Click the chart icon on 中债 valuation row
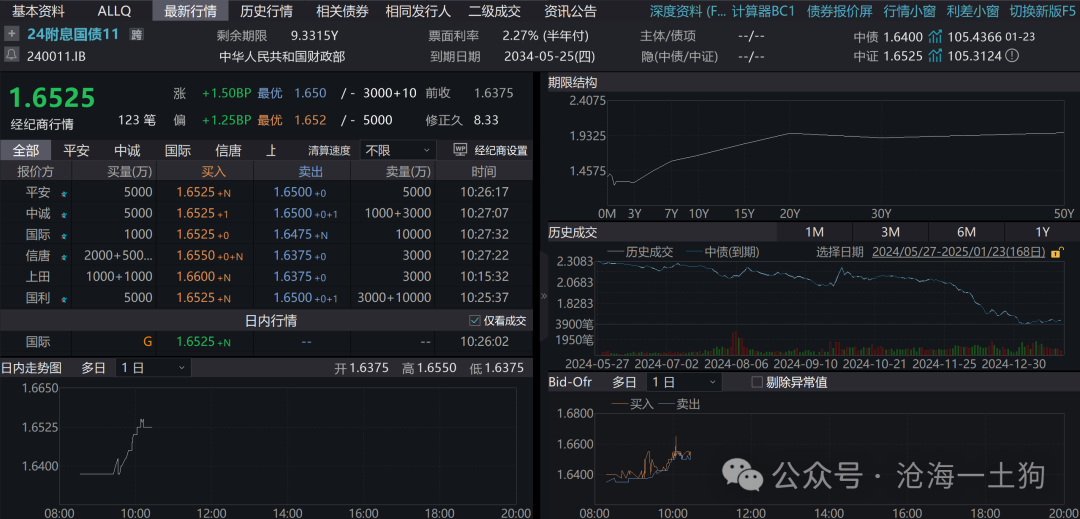This screenshot has width=1080, height=519. click(x=935, y=37)
